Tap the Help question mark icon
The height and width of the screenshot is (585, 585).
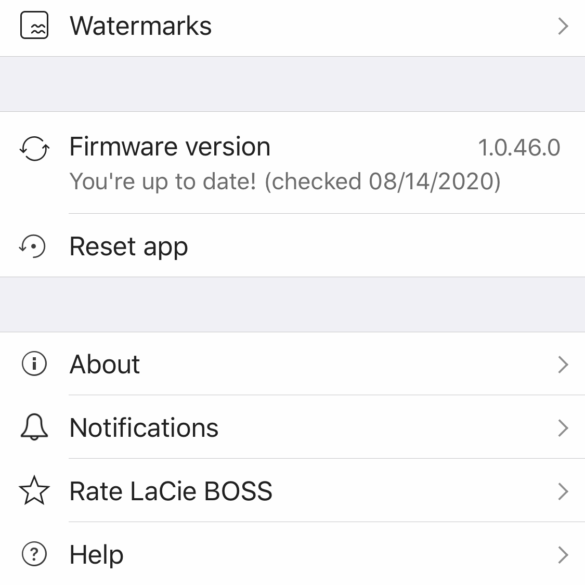[34, 554]
